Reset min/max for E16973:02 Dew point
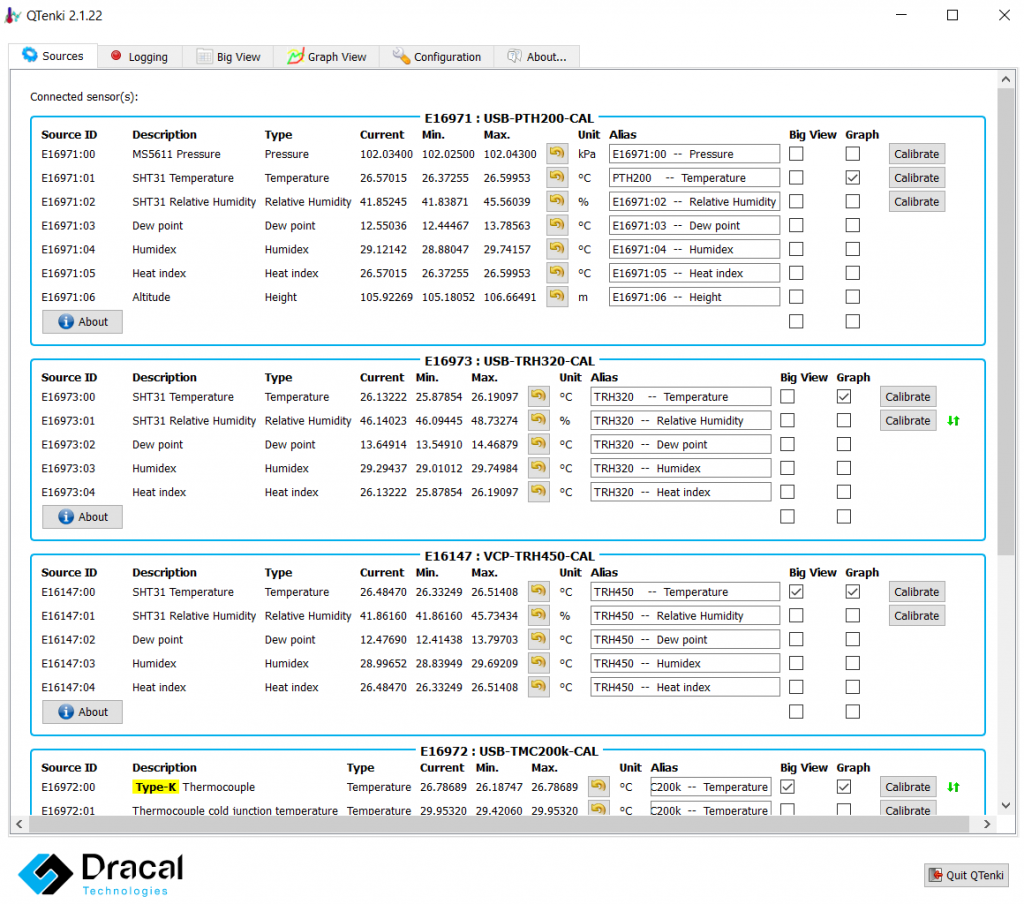The image size is (1024, 904). point(538,444)
